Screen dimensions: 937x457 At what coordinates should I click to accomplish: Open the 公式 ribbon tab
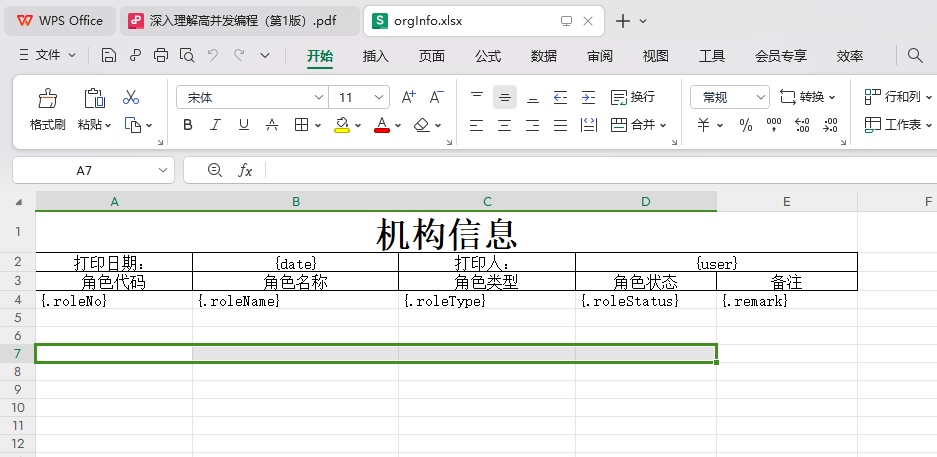tap(487, 56)
